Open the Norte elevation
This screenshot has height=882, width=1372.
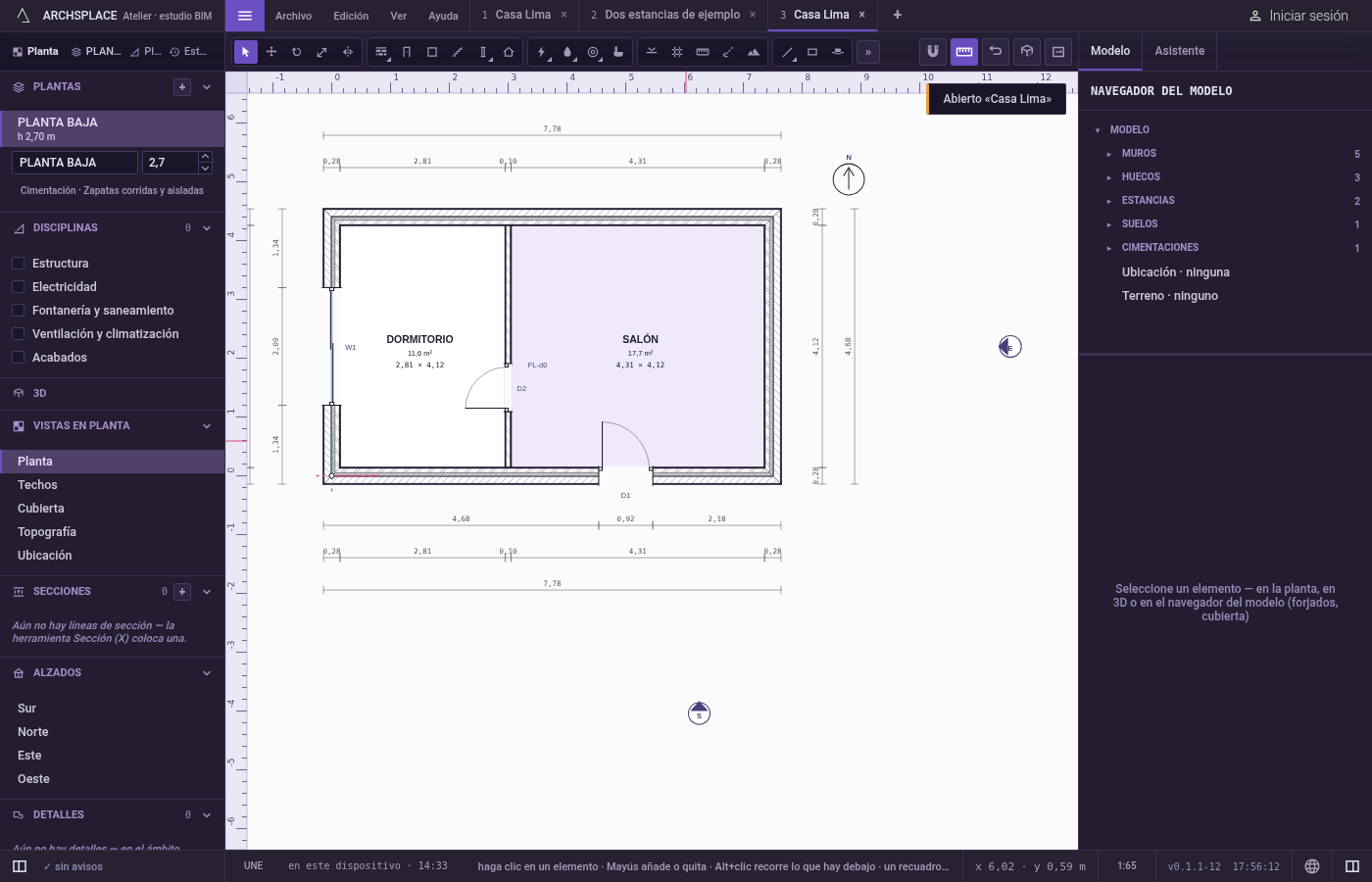[113, 732]
